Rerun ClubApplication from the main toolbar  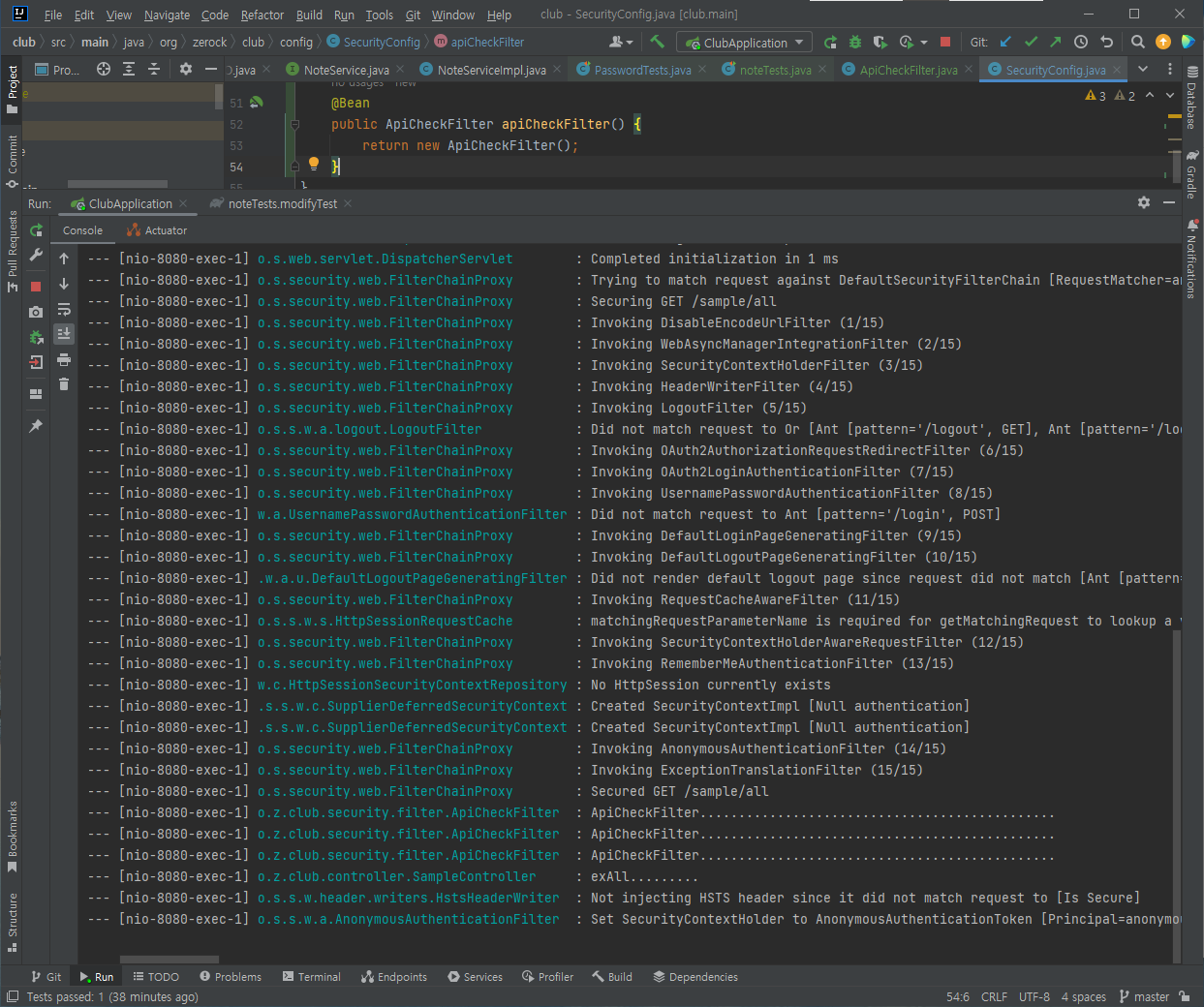pyautogui.click(x=830, y=42)
